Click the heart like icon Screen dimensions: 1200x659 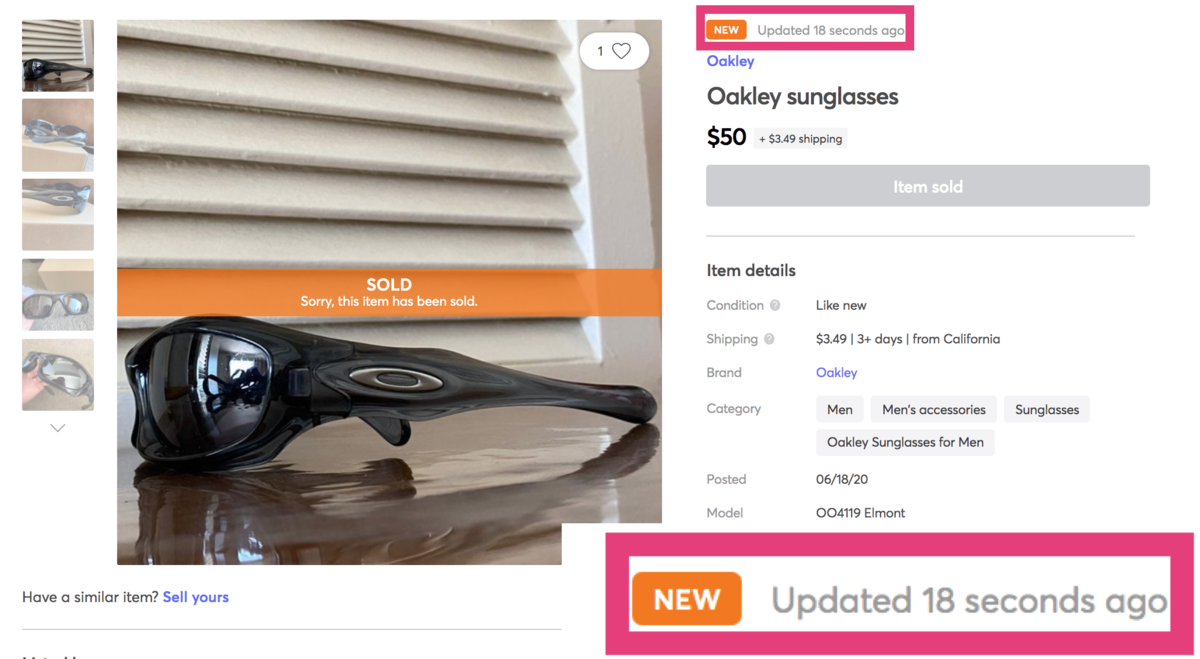click(x=621, y=51)
